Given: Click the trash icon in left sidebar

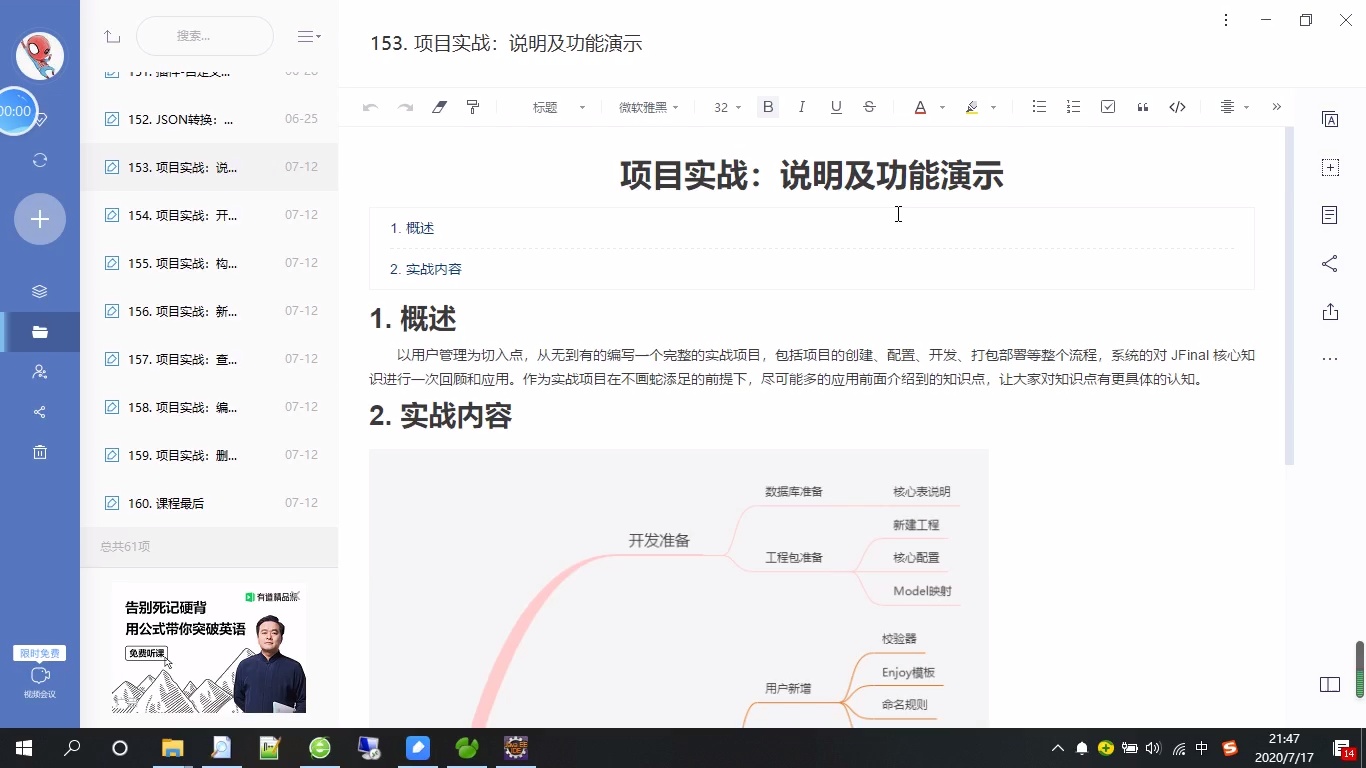Looking at the screenshot, I should click(x=40, y=452).
